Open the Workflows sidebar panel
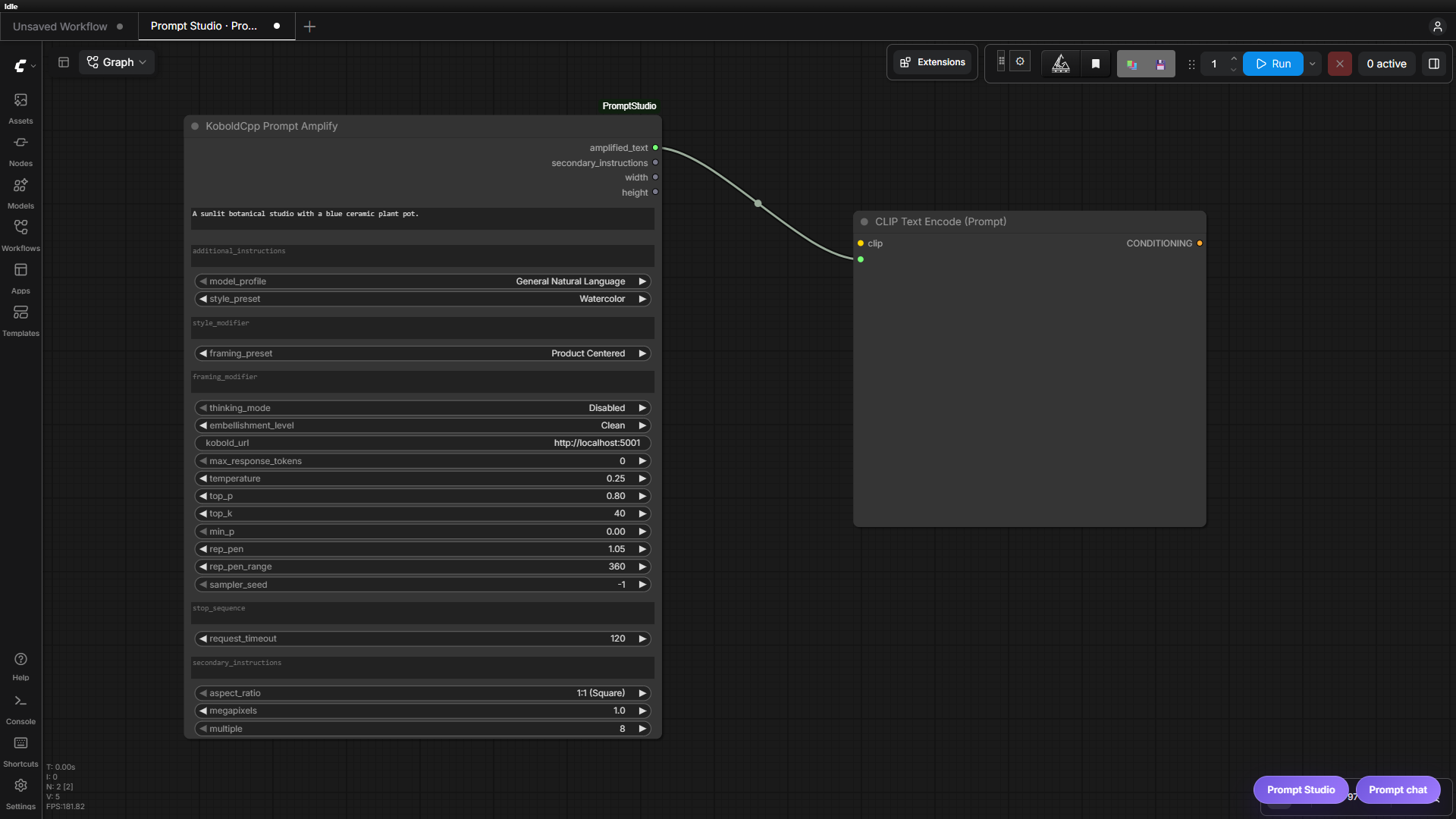 20,236
